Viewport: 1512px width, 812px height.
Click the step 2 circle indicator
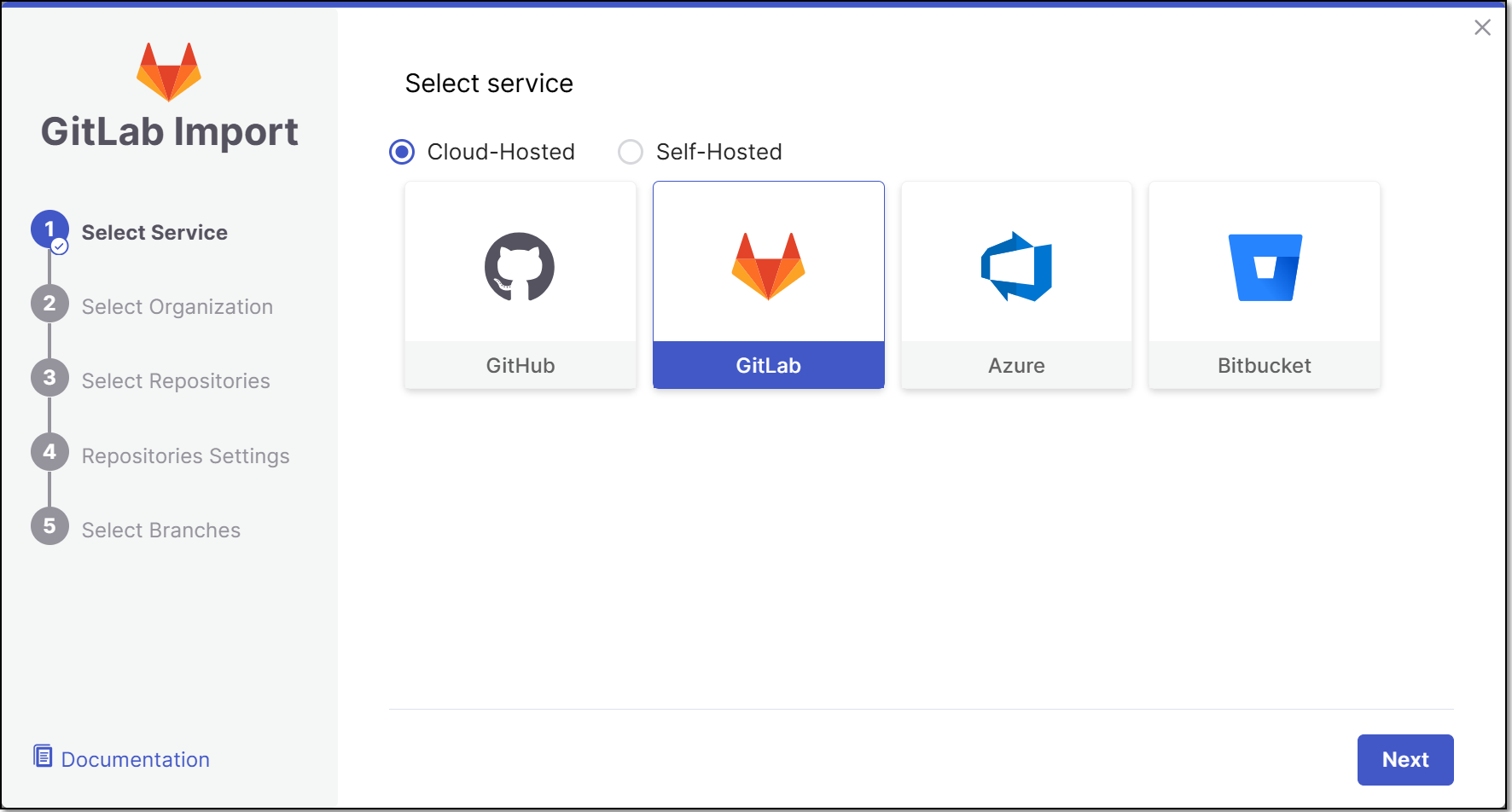coord(49,304)
